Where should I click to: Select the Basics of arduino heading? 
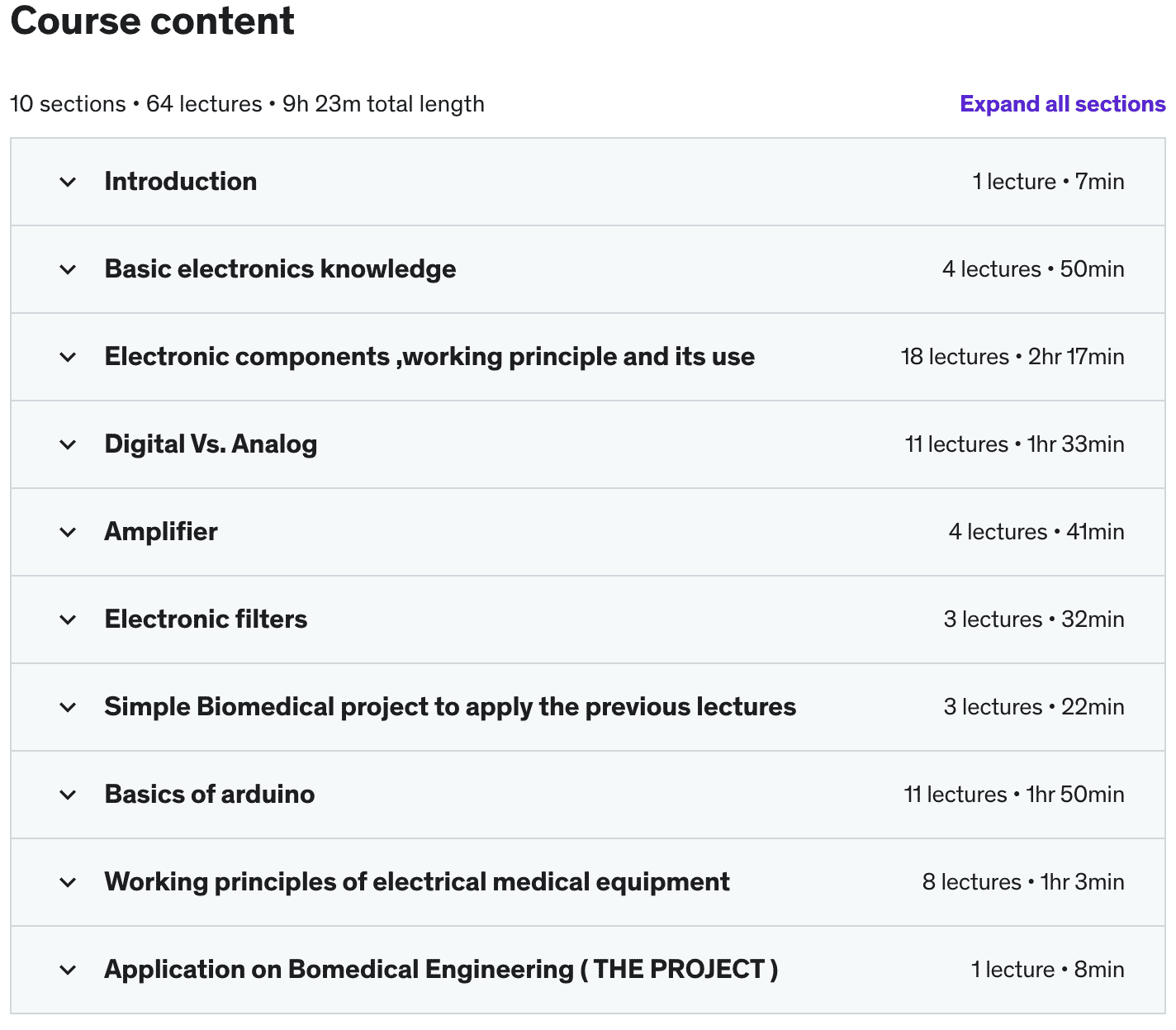(210, 795)
